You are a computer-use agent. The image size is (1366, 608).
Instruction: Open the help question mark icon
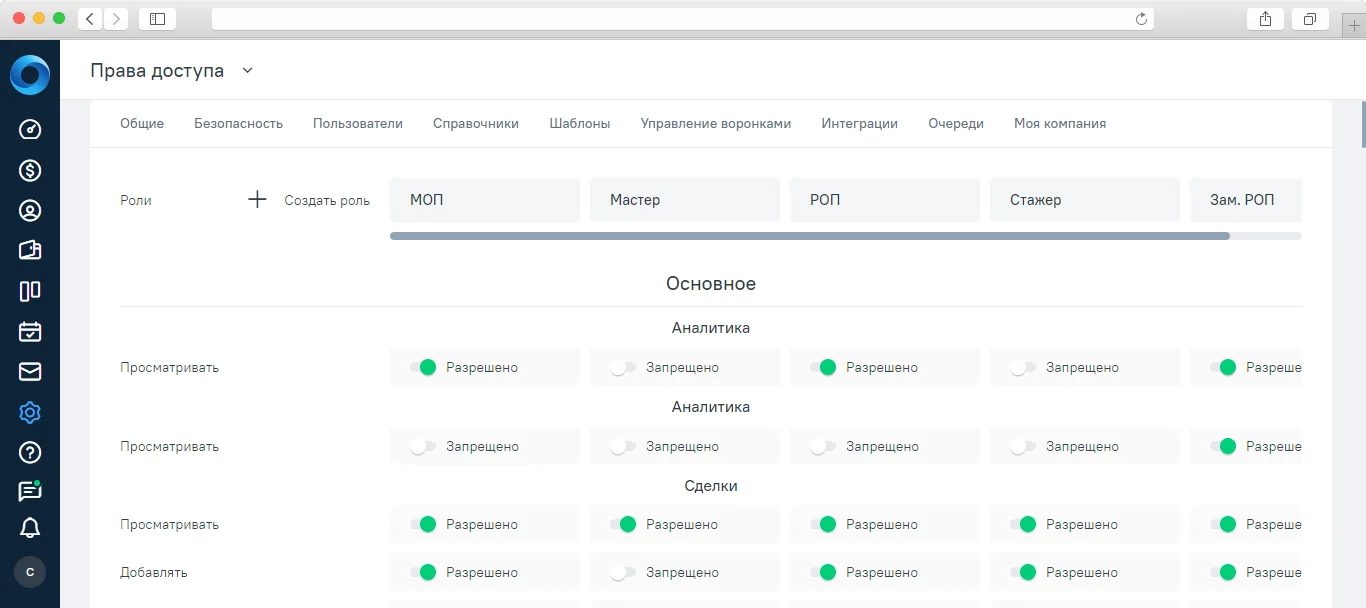(30, 452)
